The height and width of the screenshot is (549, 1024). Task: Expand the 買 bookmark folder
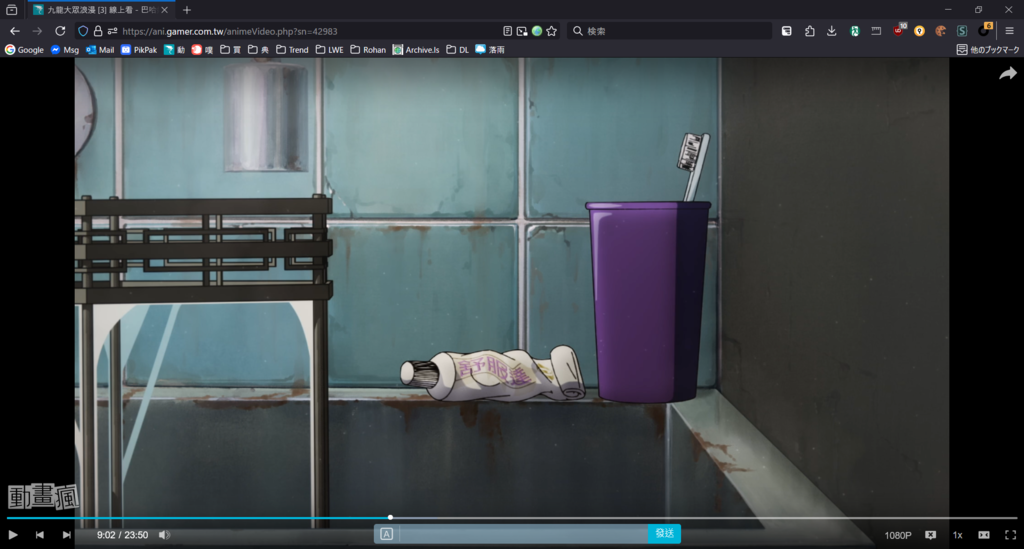(x=230, y=50)
